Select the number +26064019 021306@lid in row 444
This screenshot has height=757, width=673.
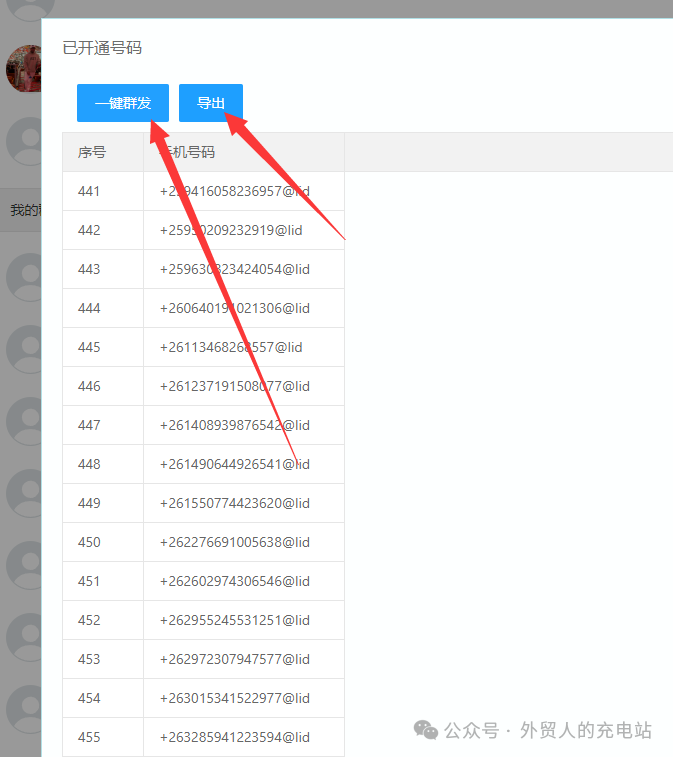click(x=235, y=308)
